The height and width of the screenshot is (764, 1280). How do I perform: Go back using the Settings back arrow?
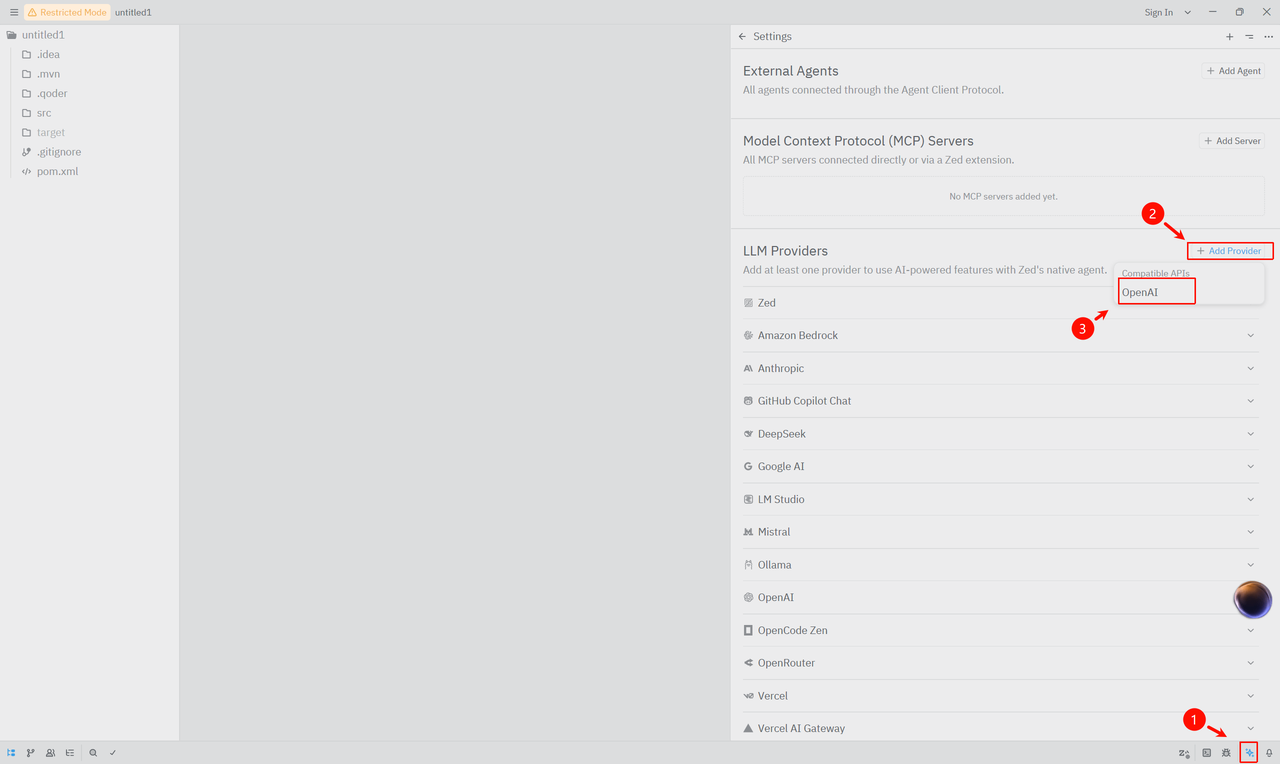click(x=742, y=36)
